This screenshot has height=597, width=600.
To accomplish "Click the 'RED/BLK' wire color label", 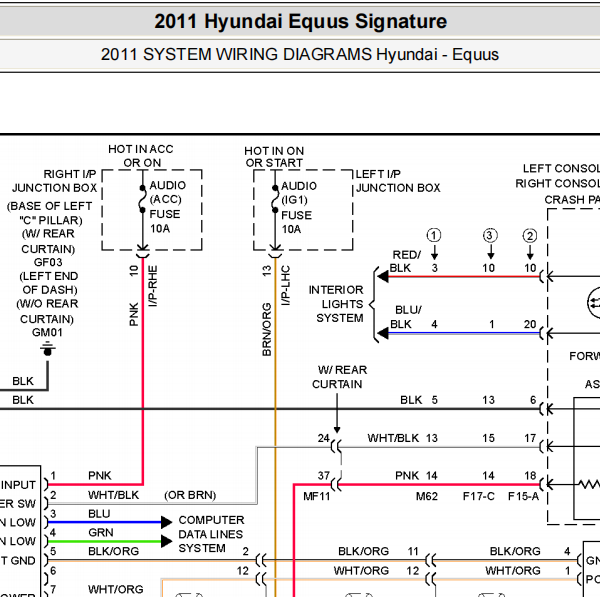I will pos(404,261).
